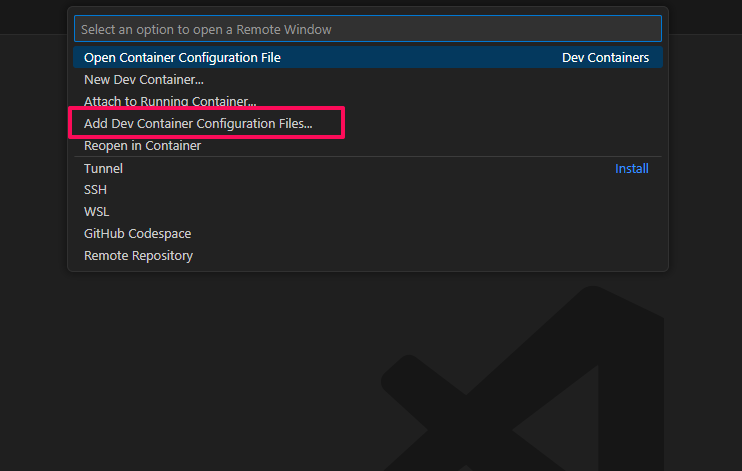Screen dimensions: 742x471
Task: Select the WSL entry
Action: click(96, 212)
